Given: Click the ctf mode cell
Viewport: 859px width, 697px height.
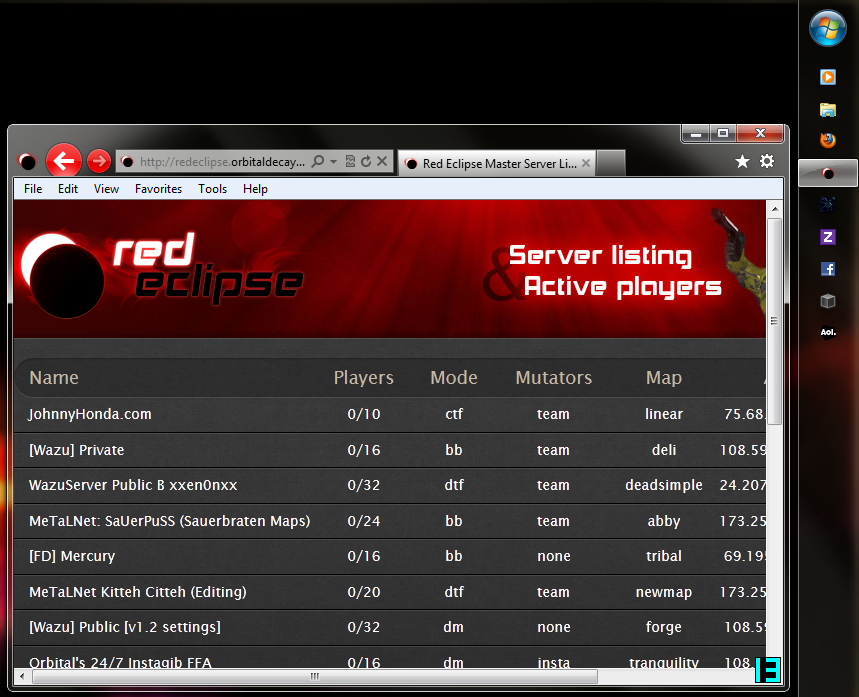Looking at the screenshot, I should pos(454,414).
